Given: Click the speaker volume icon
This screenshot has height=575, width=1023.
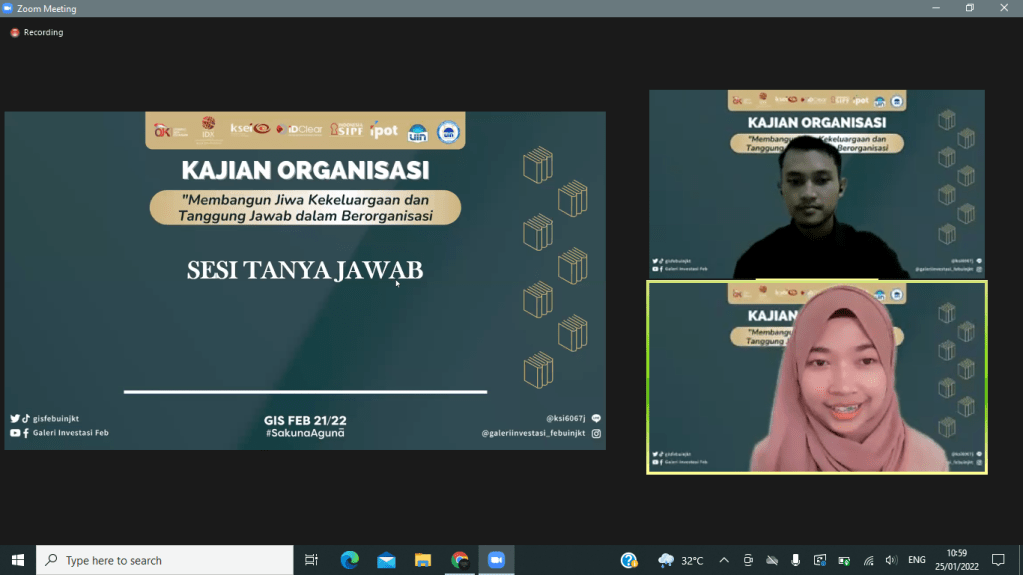Looking at the screenshot, I should (x=891, y=560).
